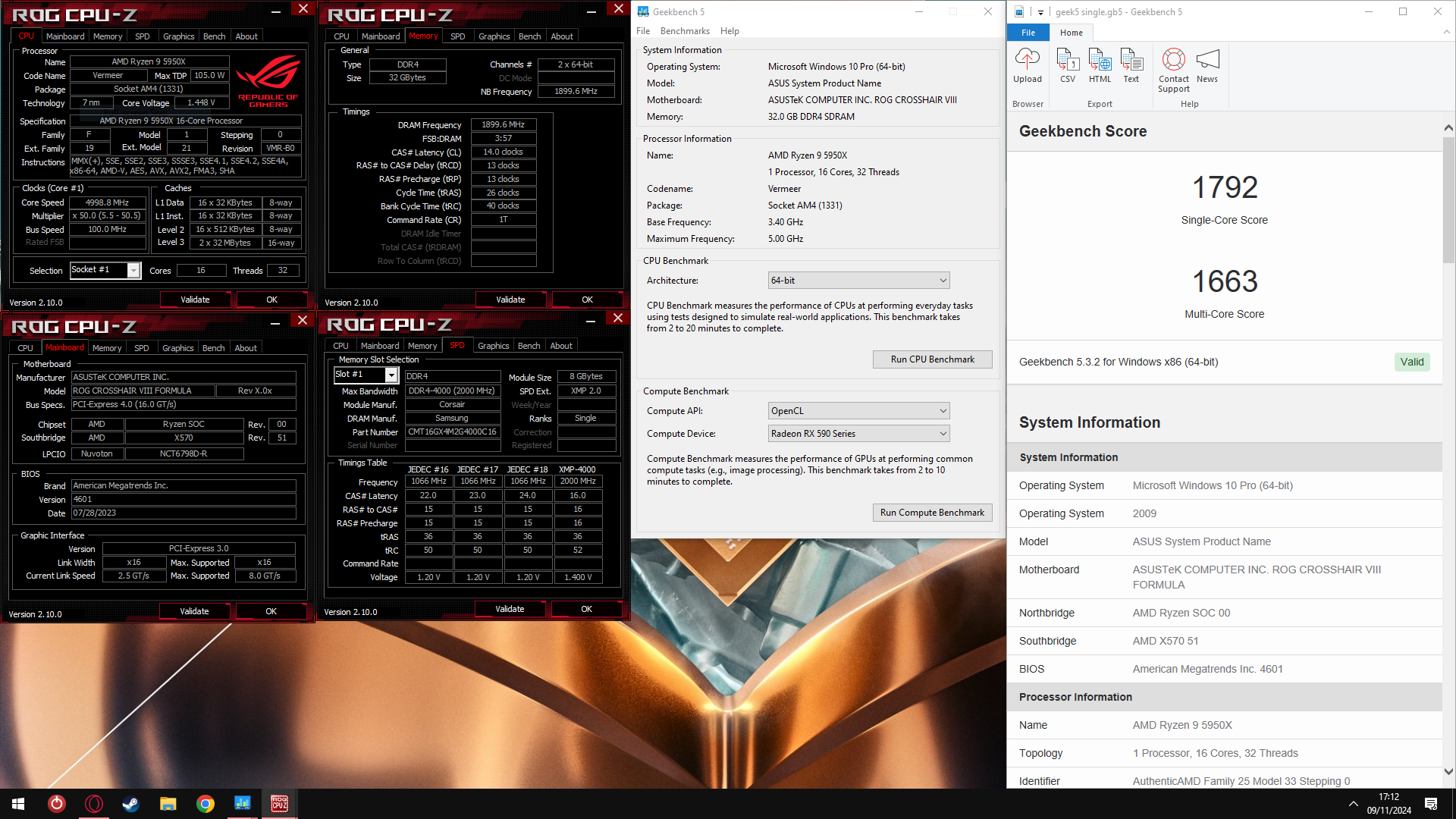Screen dimensions: 1456x819
Task: Open News in Geekbench ribbon
Action: (1207, 65)
